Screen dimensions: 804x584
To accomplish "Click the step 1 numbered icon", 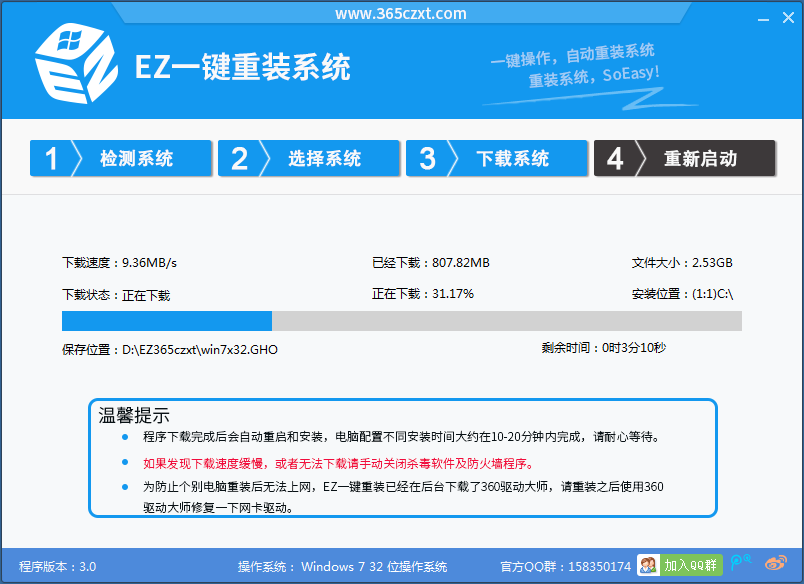I will coord(54,158).
